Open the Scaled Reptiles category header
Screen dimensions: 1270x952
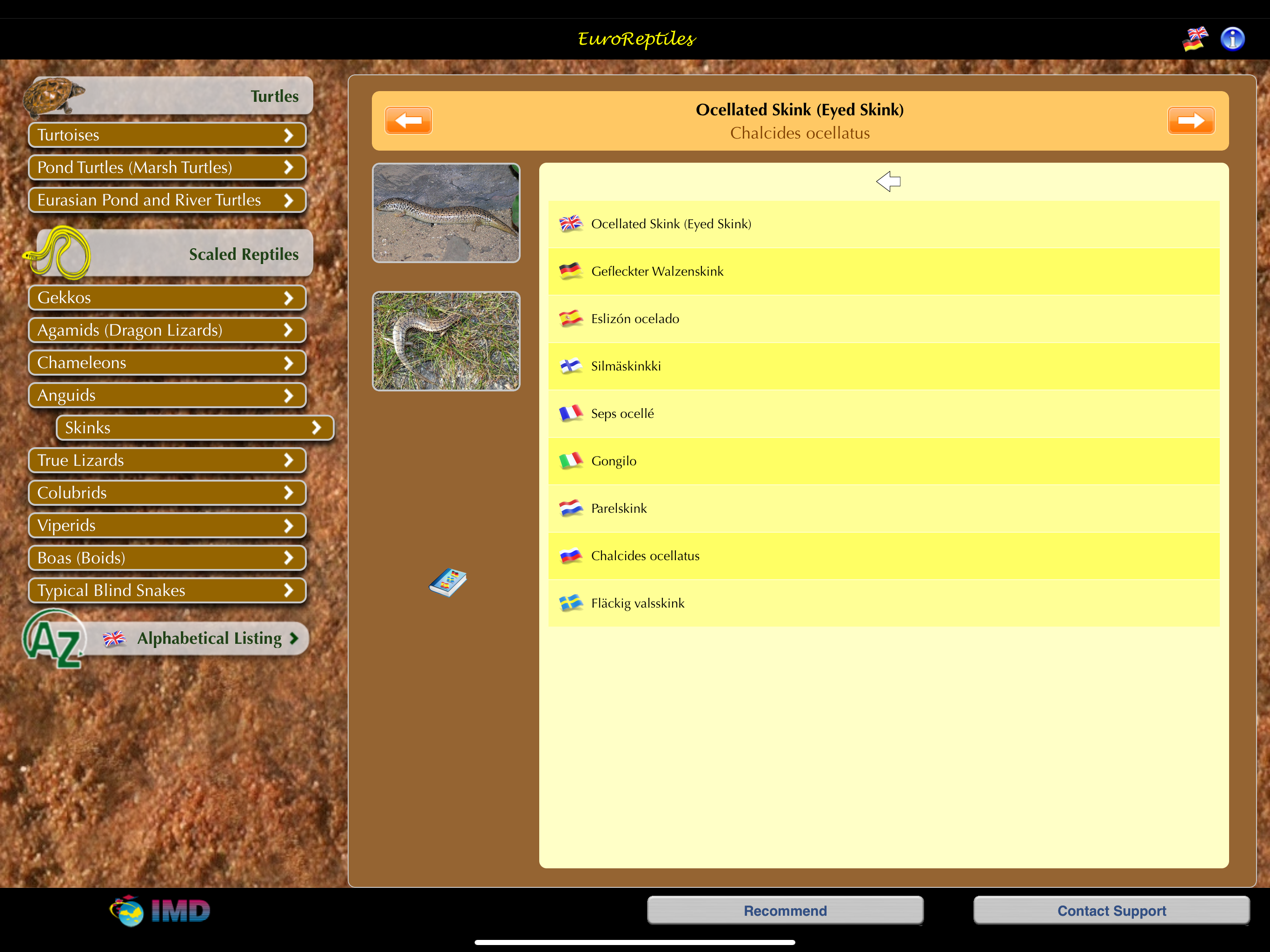point(174,253)
